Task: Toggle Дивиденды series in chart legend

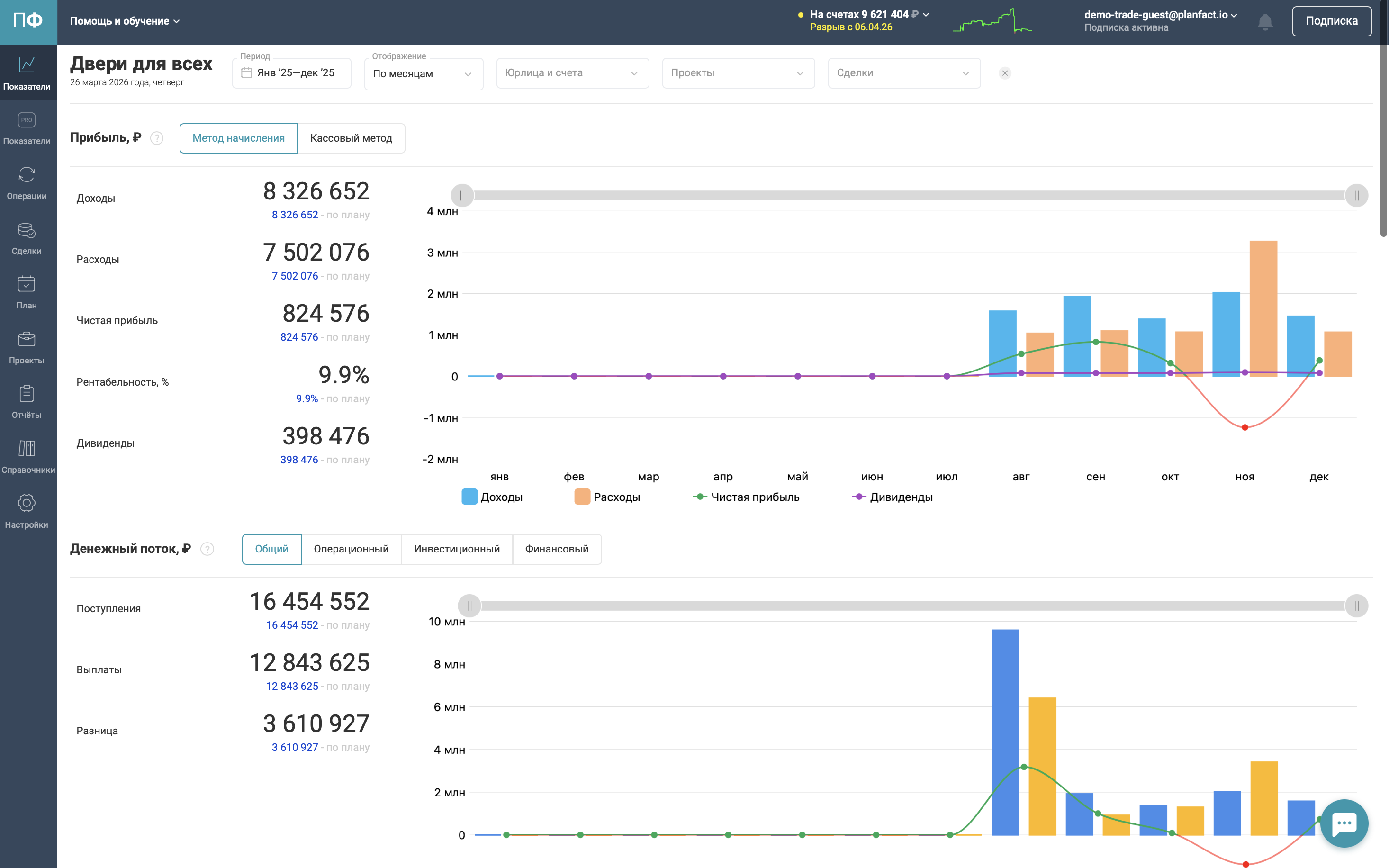Action: pos(892,497)
